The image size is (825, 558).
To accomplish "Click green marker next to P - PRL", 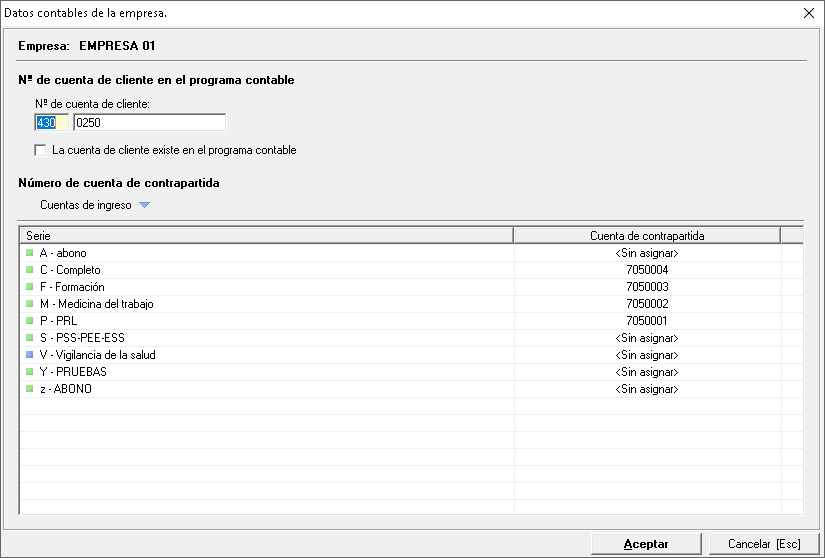I will coord(30,321).
